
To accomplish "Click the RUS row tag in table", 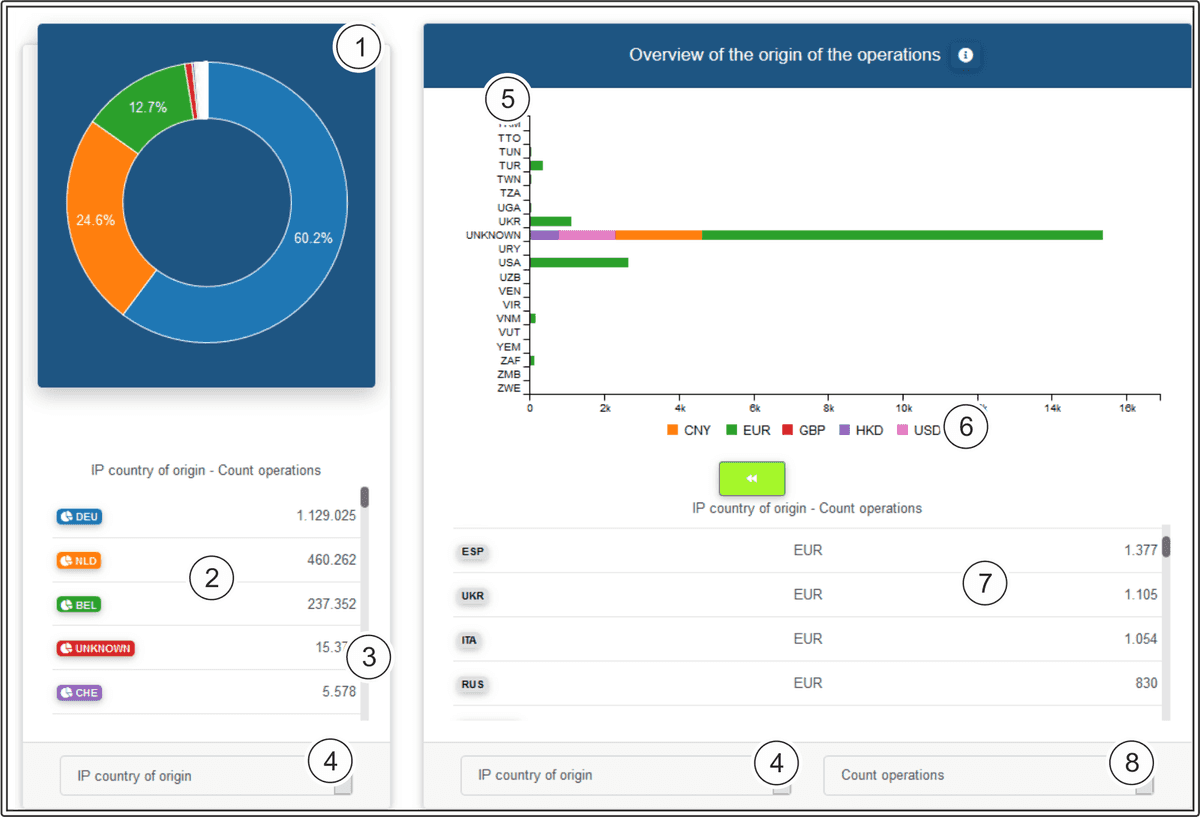I will (472, 685).
